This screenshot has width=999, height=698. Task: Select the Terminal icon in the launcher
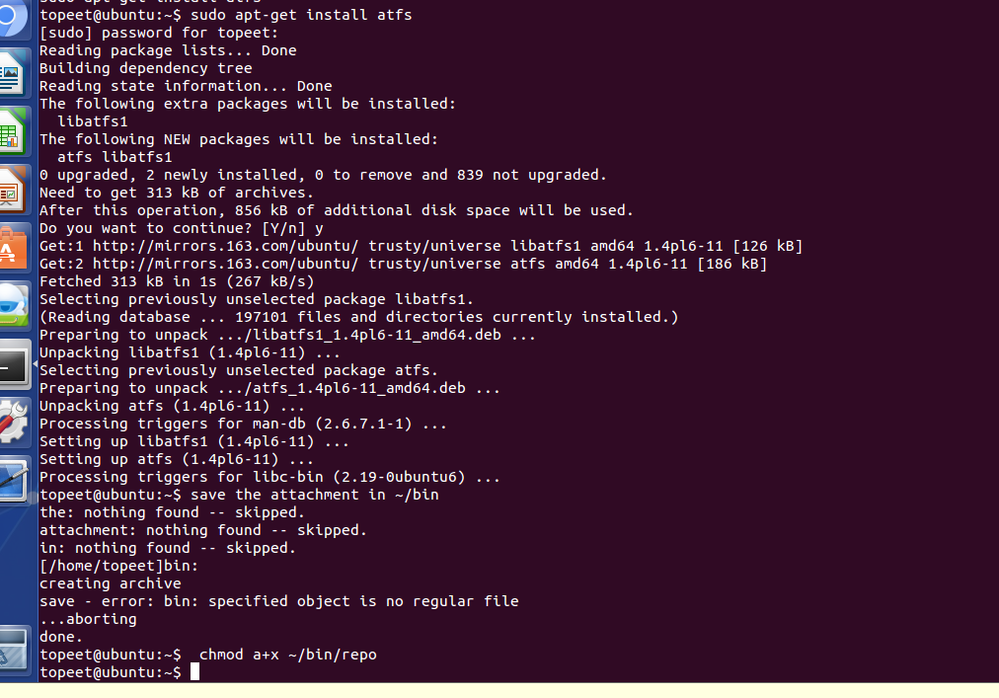14,367
